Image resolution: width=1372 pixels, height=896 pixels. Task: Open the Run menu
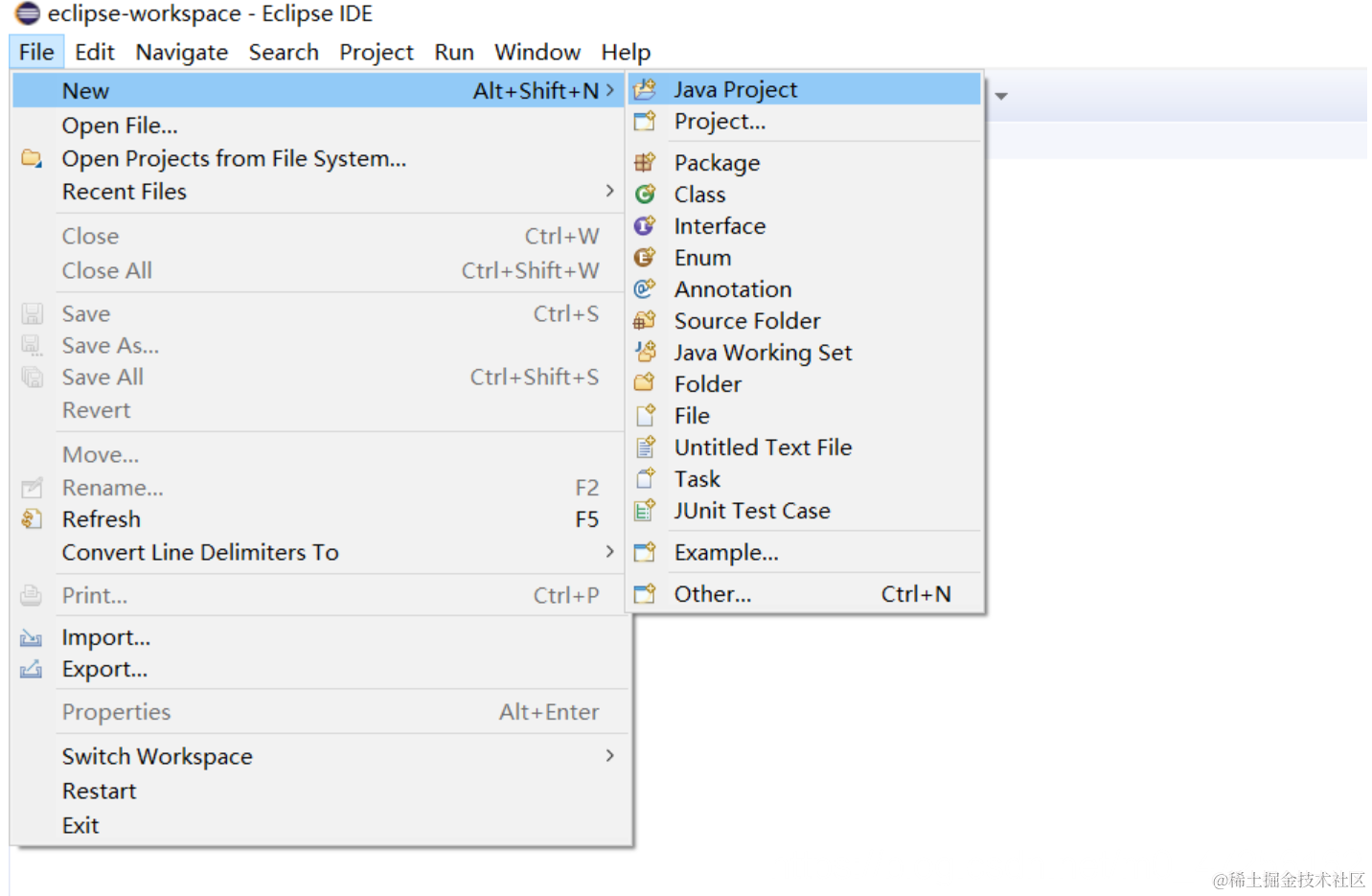tap(454, 52)
